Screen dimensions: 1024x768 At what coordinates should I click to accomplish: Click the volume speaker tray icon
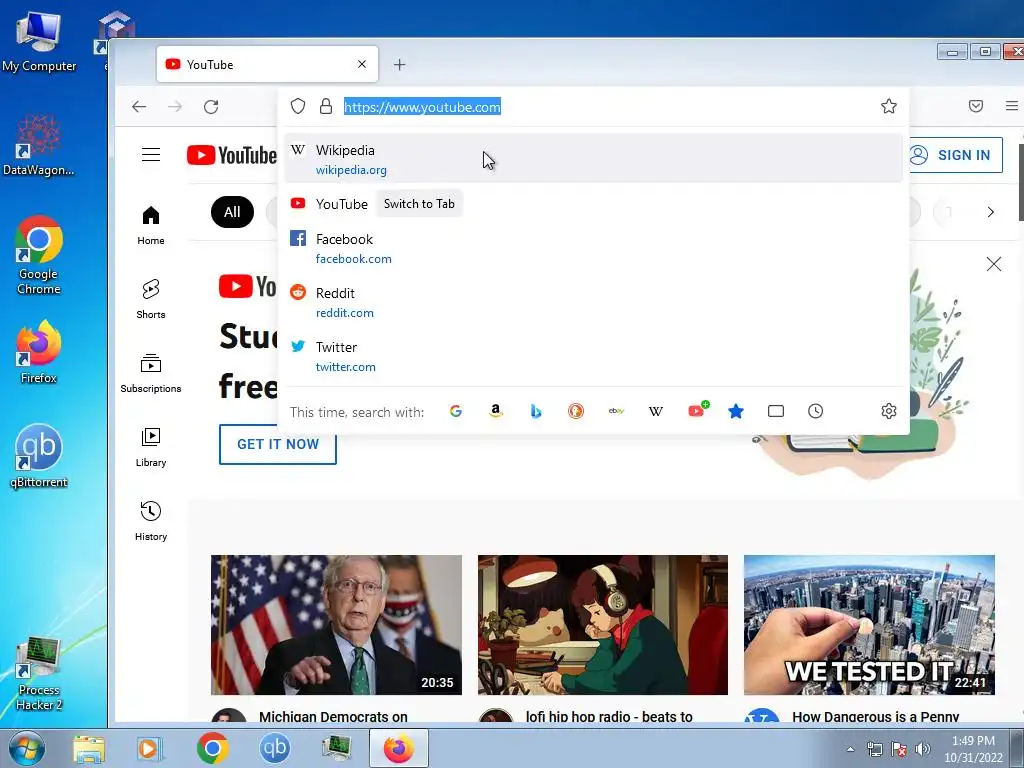923,749
